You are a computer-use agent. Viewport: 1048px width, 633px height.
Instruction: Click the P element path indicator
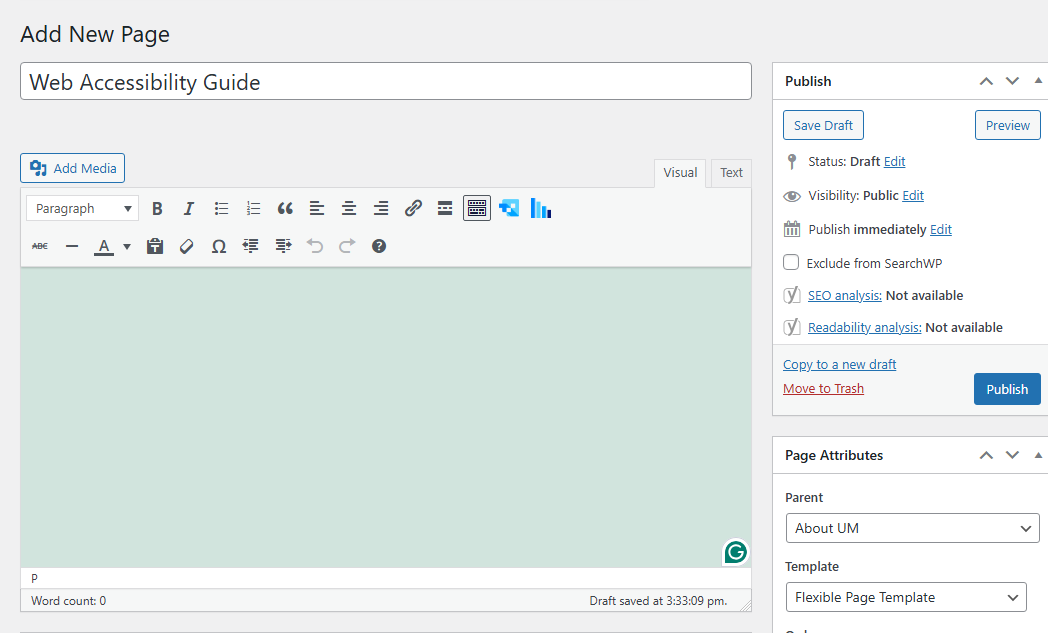click(x=34, y=578)
